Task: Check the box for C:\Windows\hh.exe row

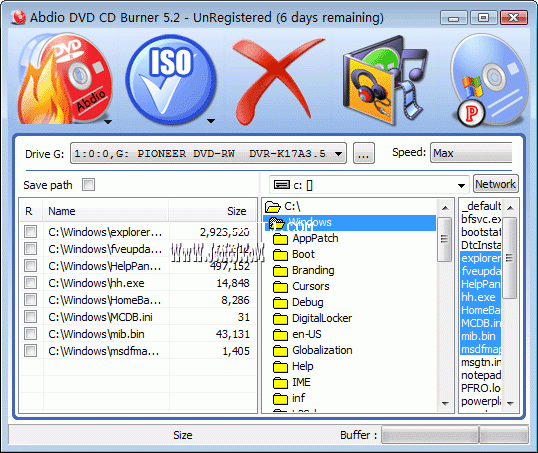Action: point(31,283)
